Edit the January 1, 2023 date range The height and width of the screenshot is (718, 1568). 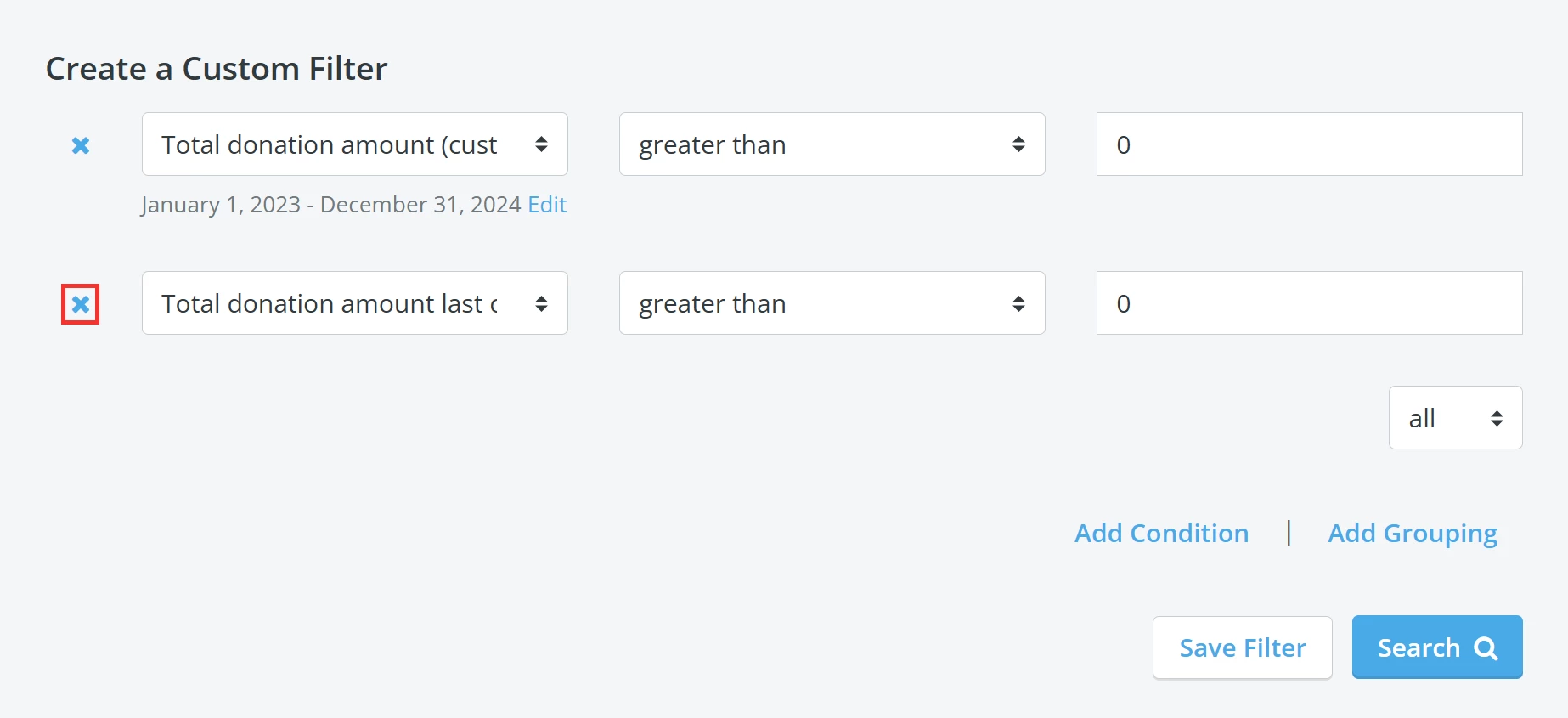click(x=547, y=205)
